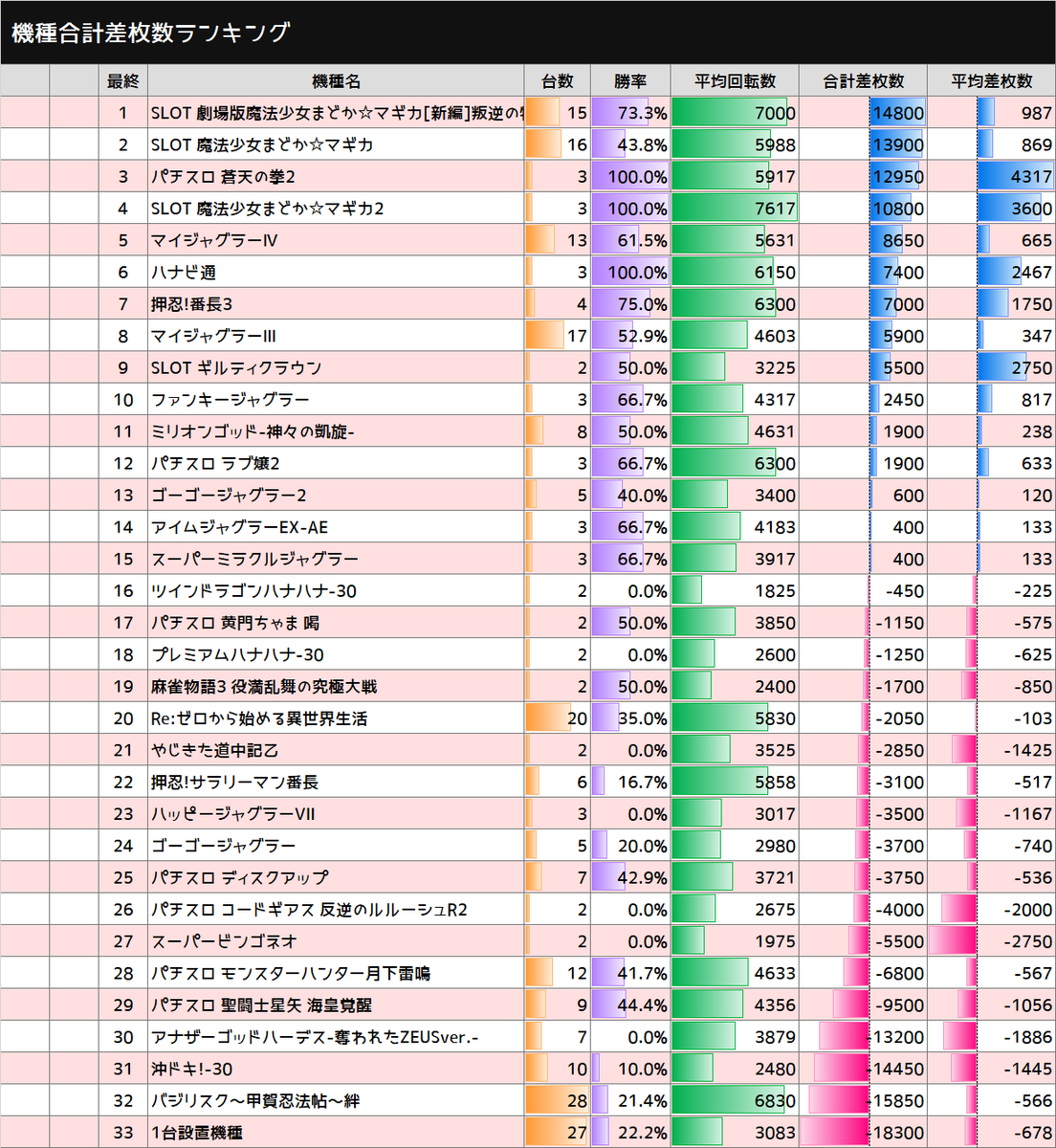Click average difference value 3600
Viewport: 1056px width, 1148px height.
(x=1031, y=209)
